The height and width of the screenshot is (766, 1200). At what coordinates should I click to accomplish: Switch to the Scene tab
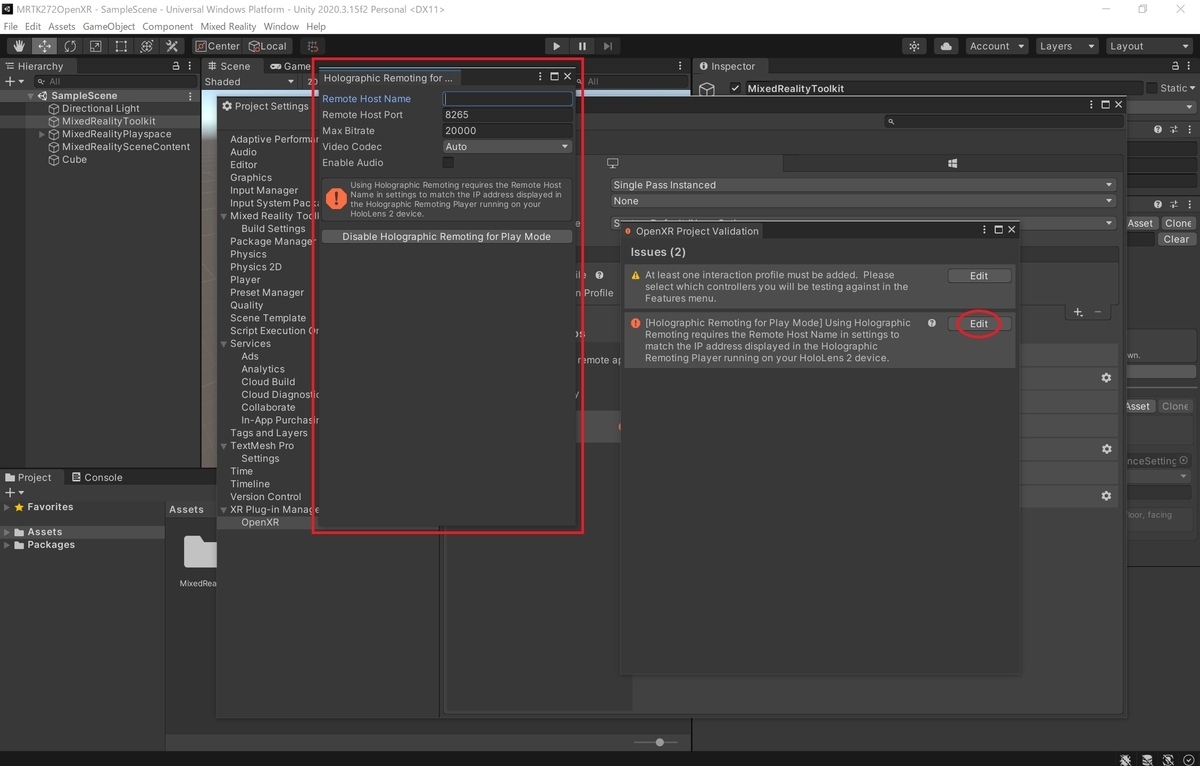229,66
